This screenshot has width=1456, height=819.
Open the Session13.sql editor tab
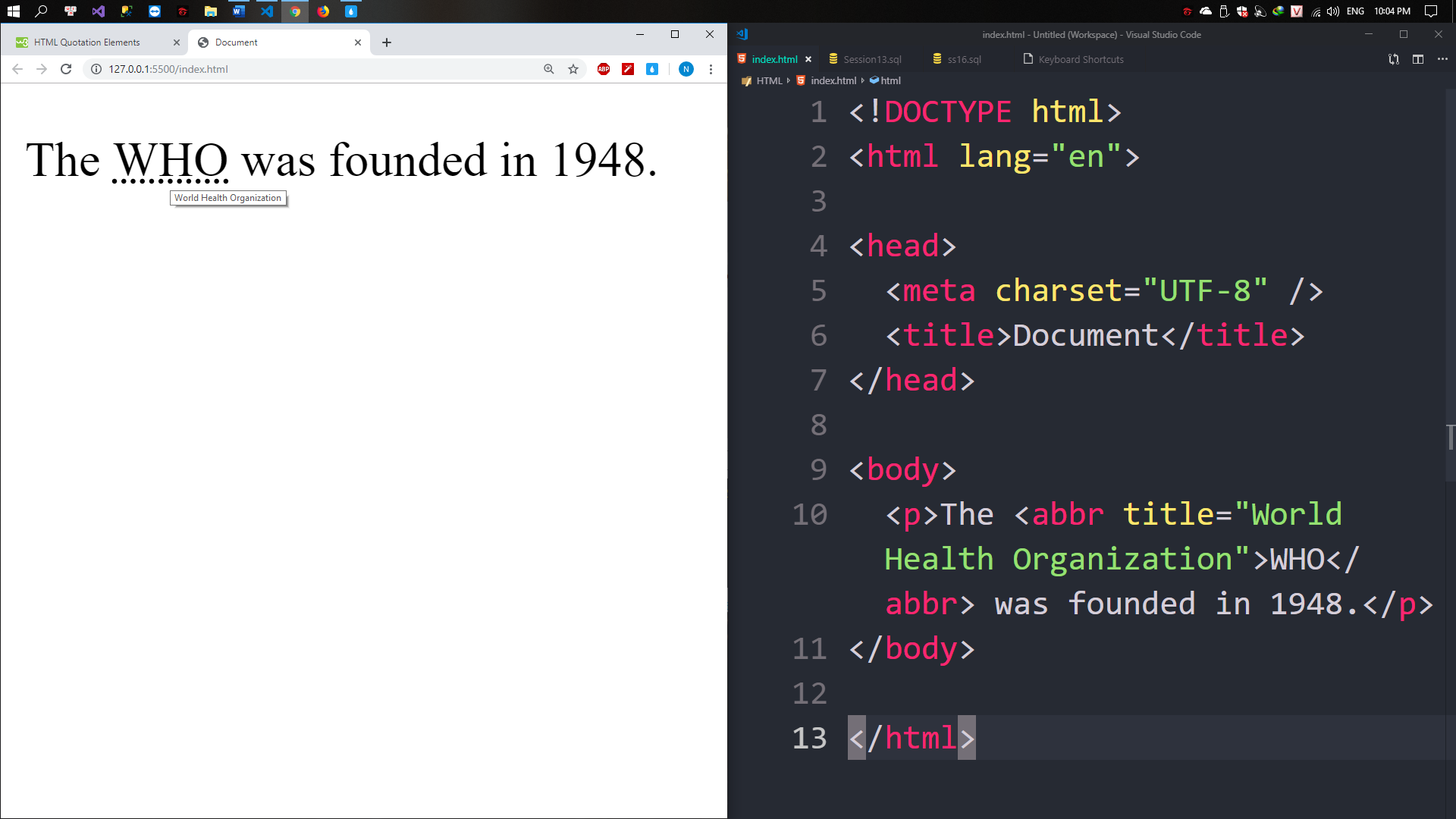(x=872, y=59)
